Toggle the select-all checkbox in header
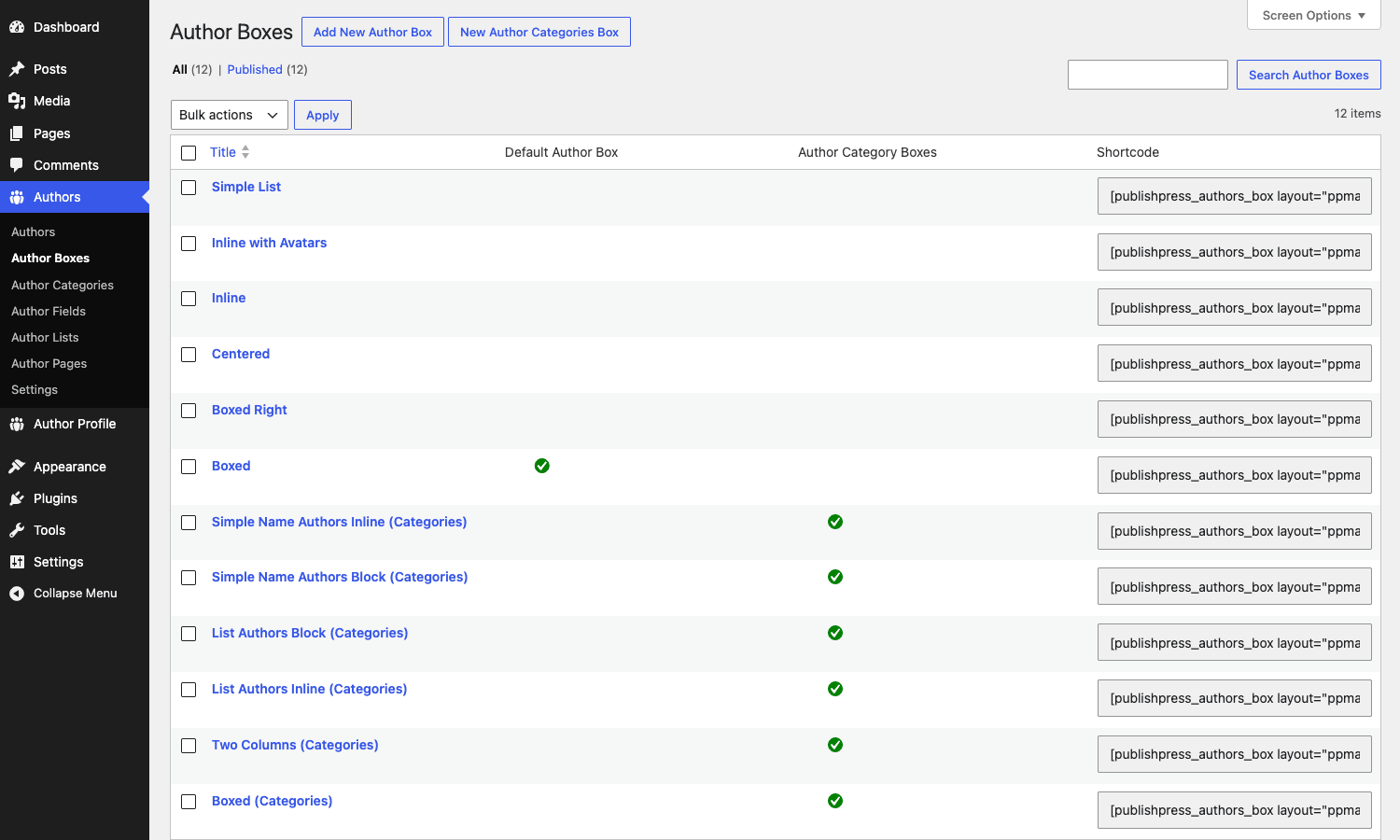 pos(189,153)
